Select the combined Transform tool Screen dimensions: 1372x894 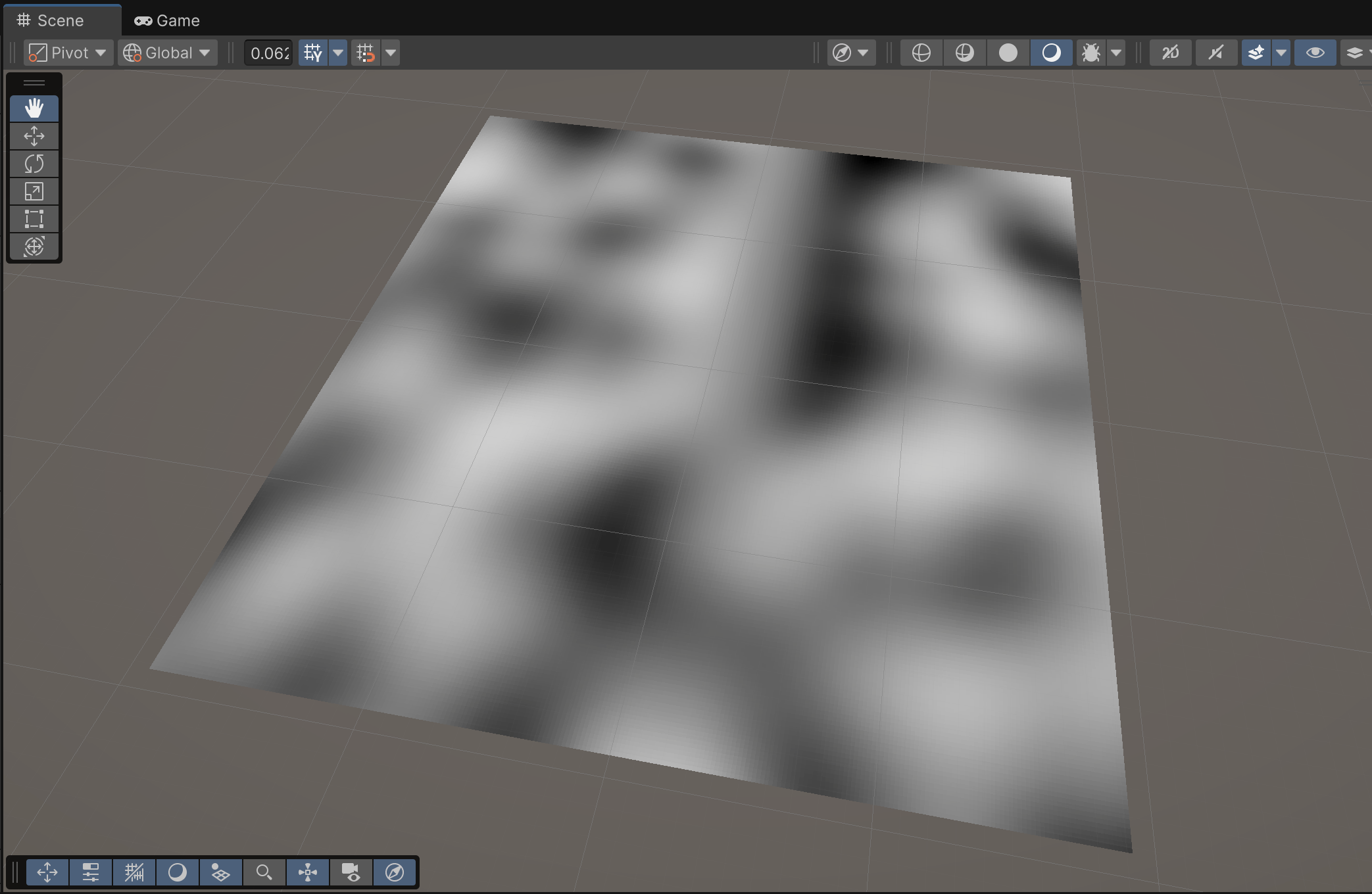pos(34,247)
